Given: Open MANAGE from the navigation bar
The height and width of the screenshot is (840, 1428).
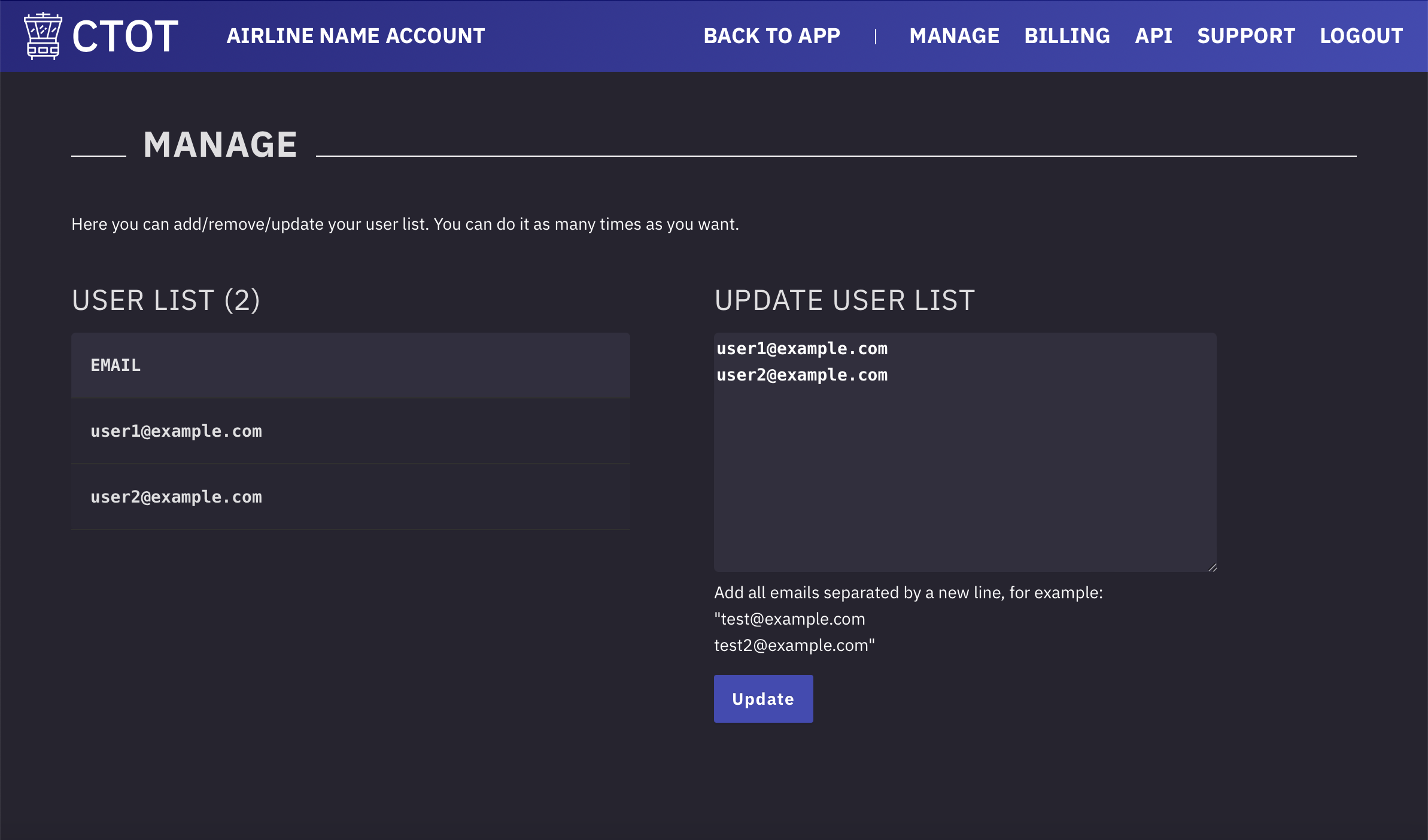Looking at the screenshot, I should [x=954, y=36].
